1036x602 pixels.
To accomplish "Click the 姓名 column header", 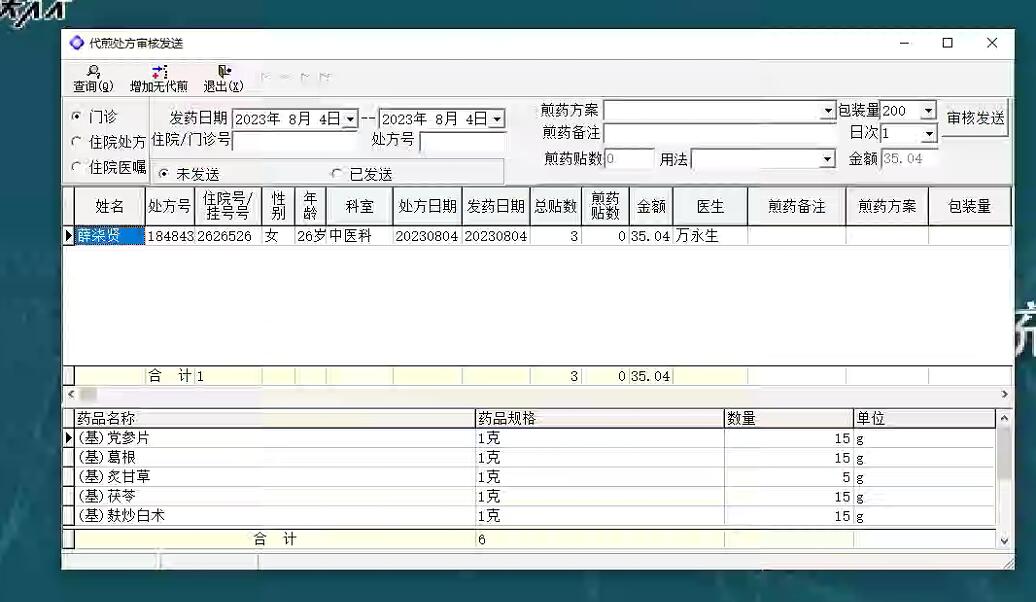I will point(110,206).
